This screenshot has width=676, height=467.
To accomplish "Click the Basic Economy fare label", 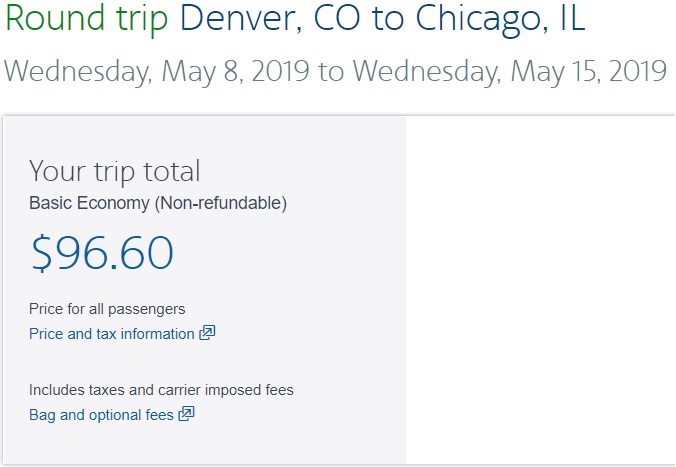I will coord(89,203).
